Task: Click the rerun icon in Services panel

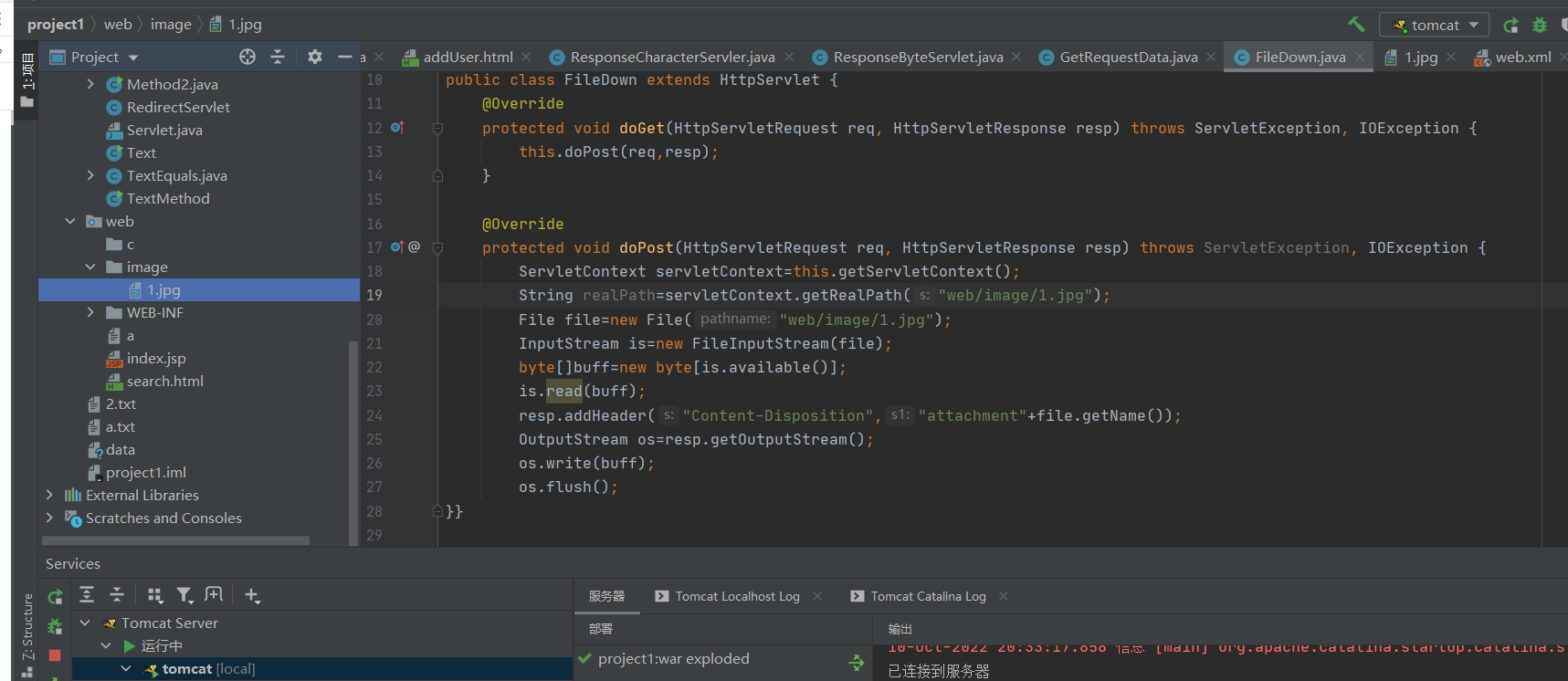Action: click(x=55, y=596)
